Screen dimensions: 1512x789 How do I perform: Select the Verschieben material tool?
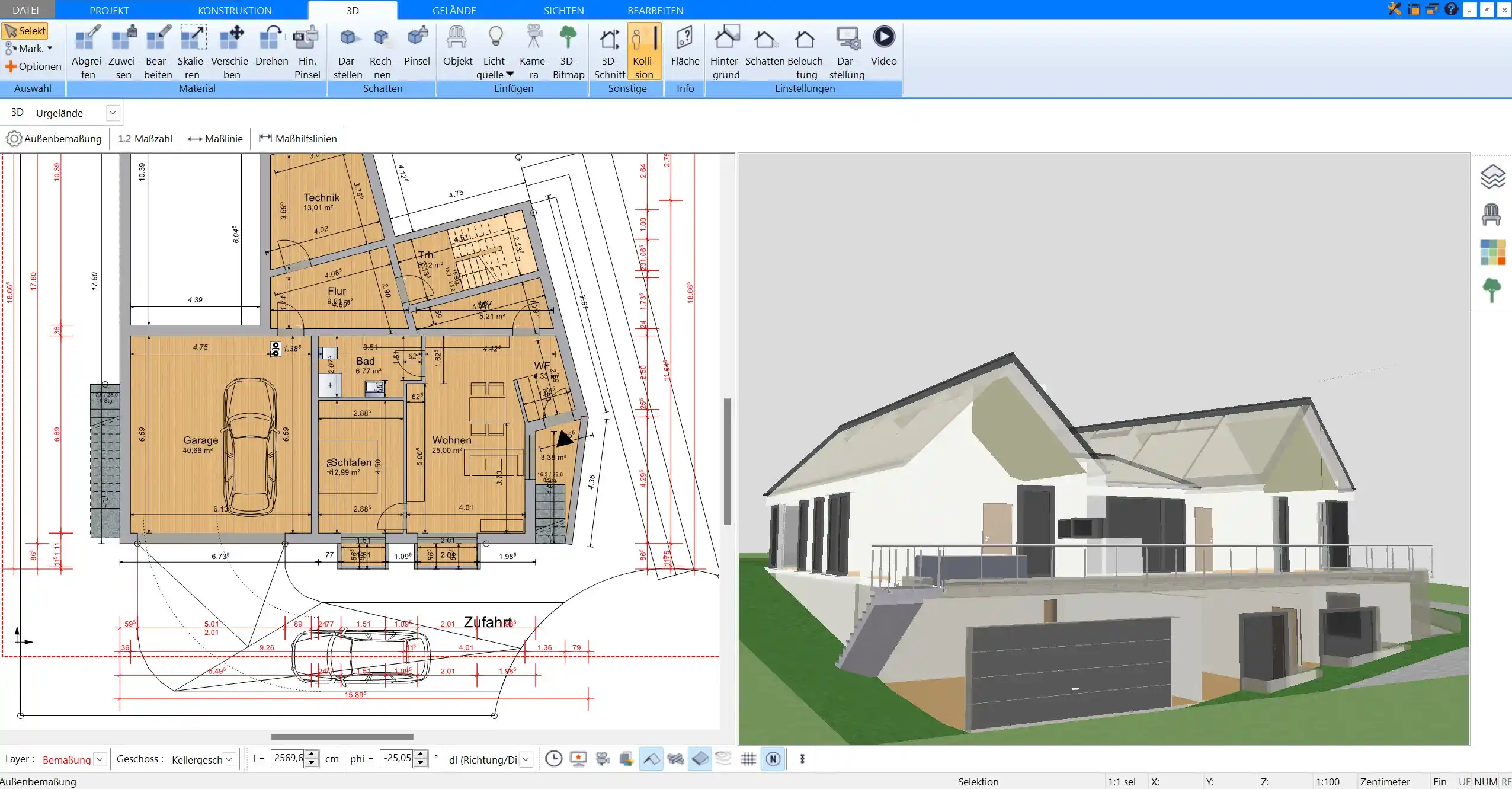click(x=232, y=52)
